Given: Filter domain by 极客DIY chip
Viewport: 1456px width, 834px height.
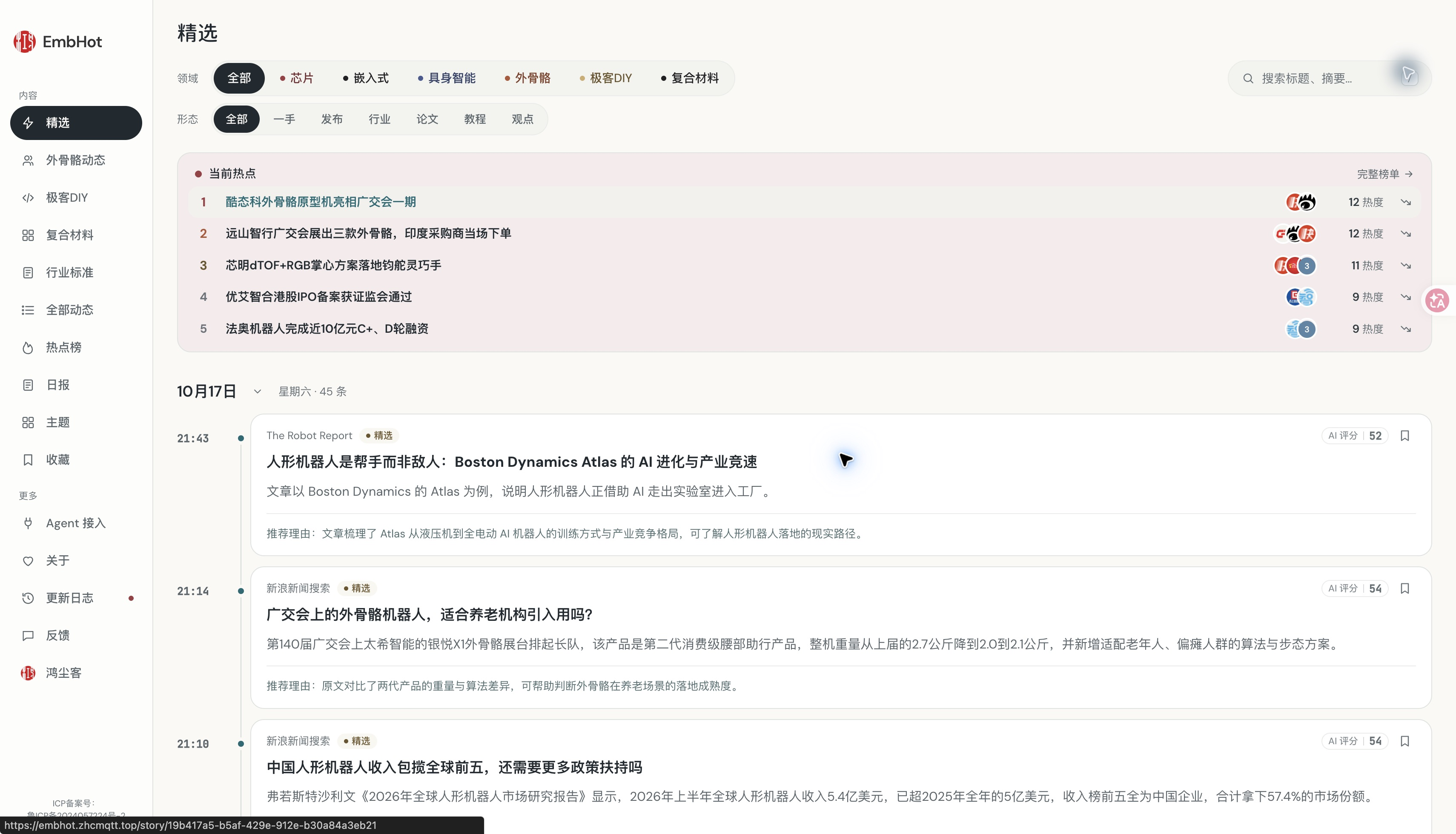Looking at the screenshot, I should pos(606,78).
